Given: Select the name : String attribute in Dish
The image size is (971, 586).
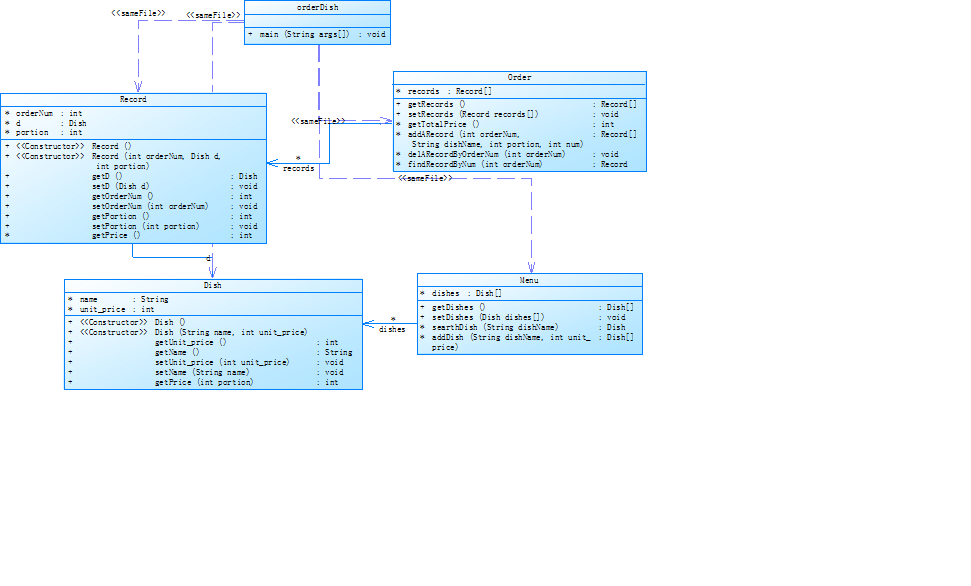Looking at the screenshot, I should [x=118, y=299].
